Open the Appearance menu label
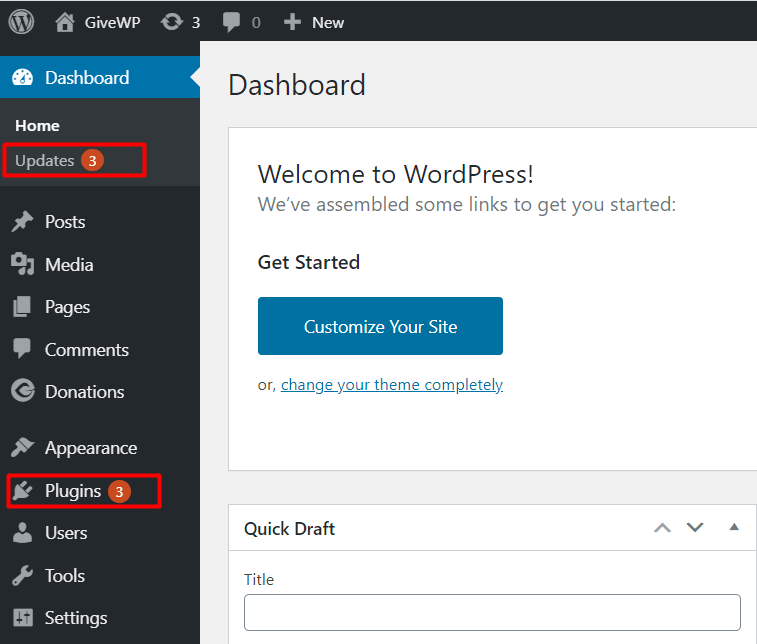Viewport: 757px width, 644px height. coord(91,448)
